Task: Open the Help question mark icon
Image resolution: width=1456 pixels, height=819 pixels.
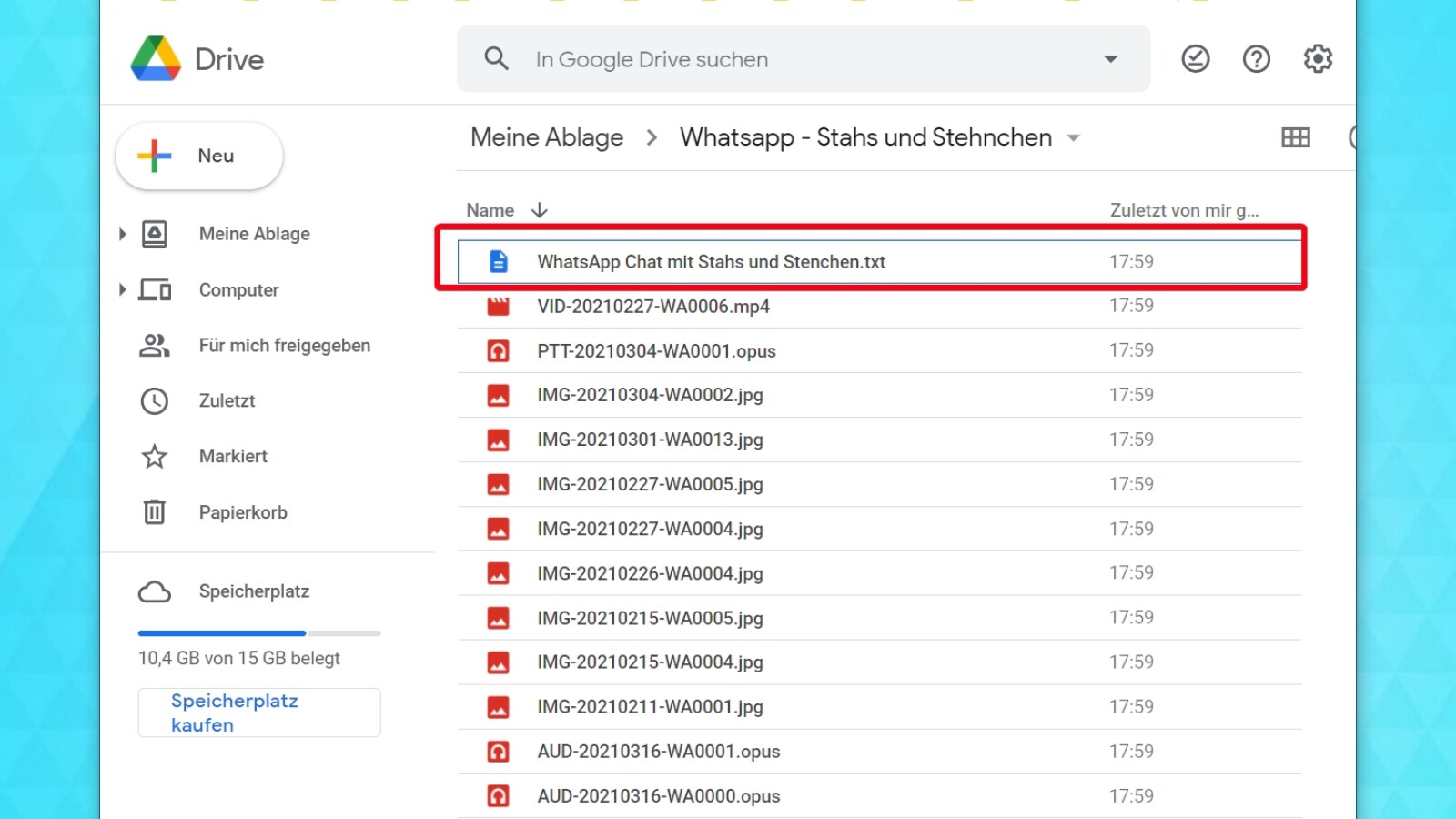Action: click(x=1256, y=59)
